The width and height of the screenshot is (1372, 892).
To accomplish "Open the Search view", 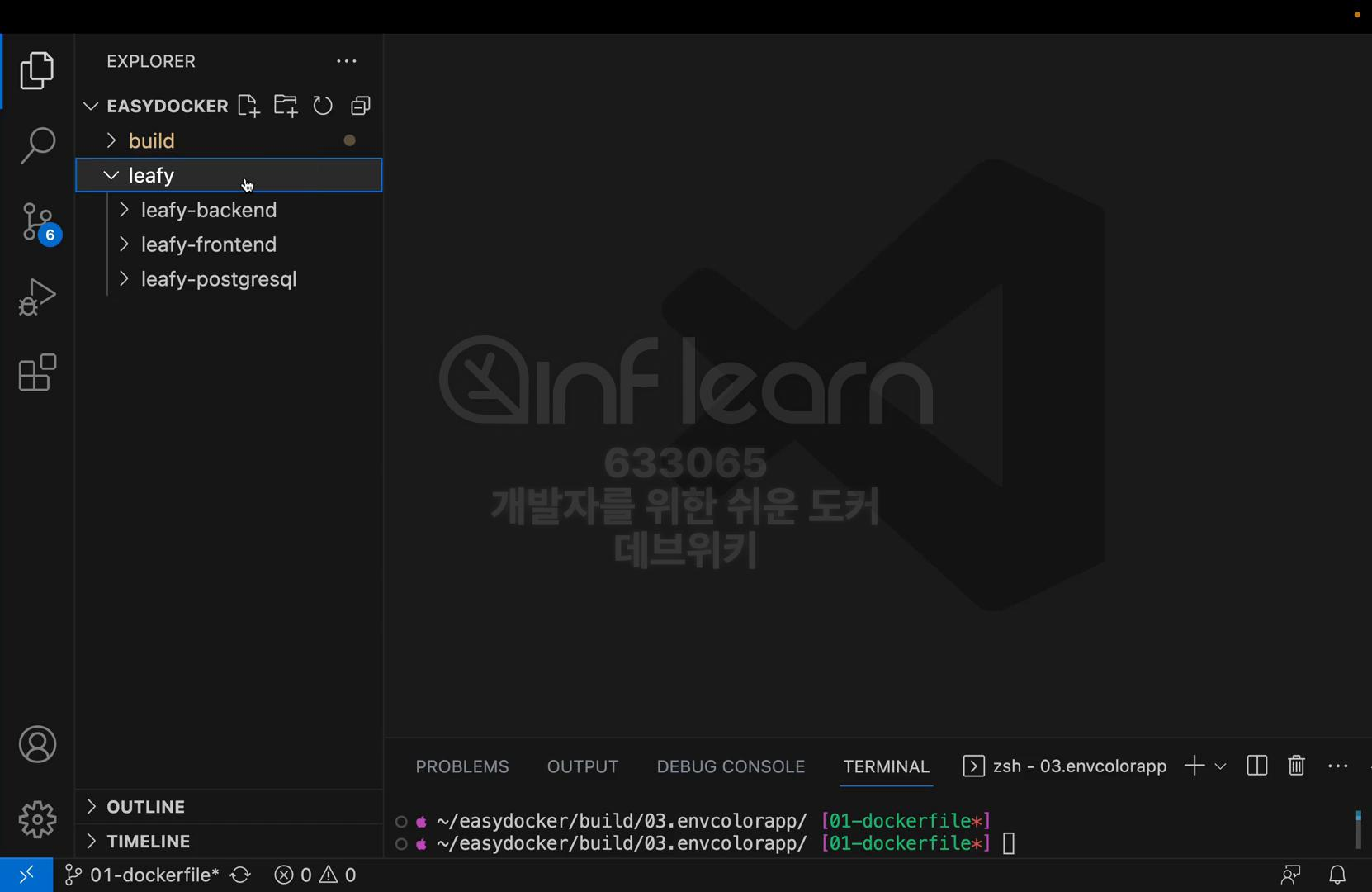I will [x=37, y=145].
